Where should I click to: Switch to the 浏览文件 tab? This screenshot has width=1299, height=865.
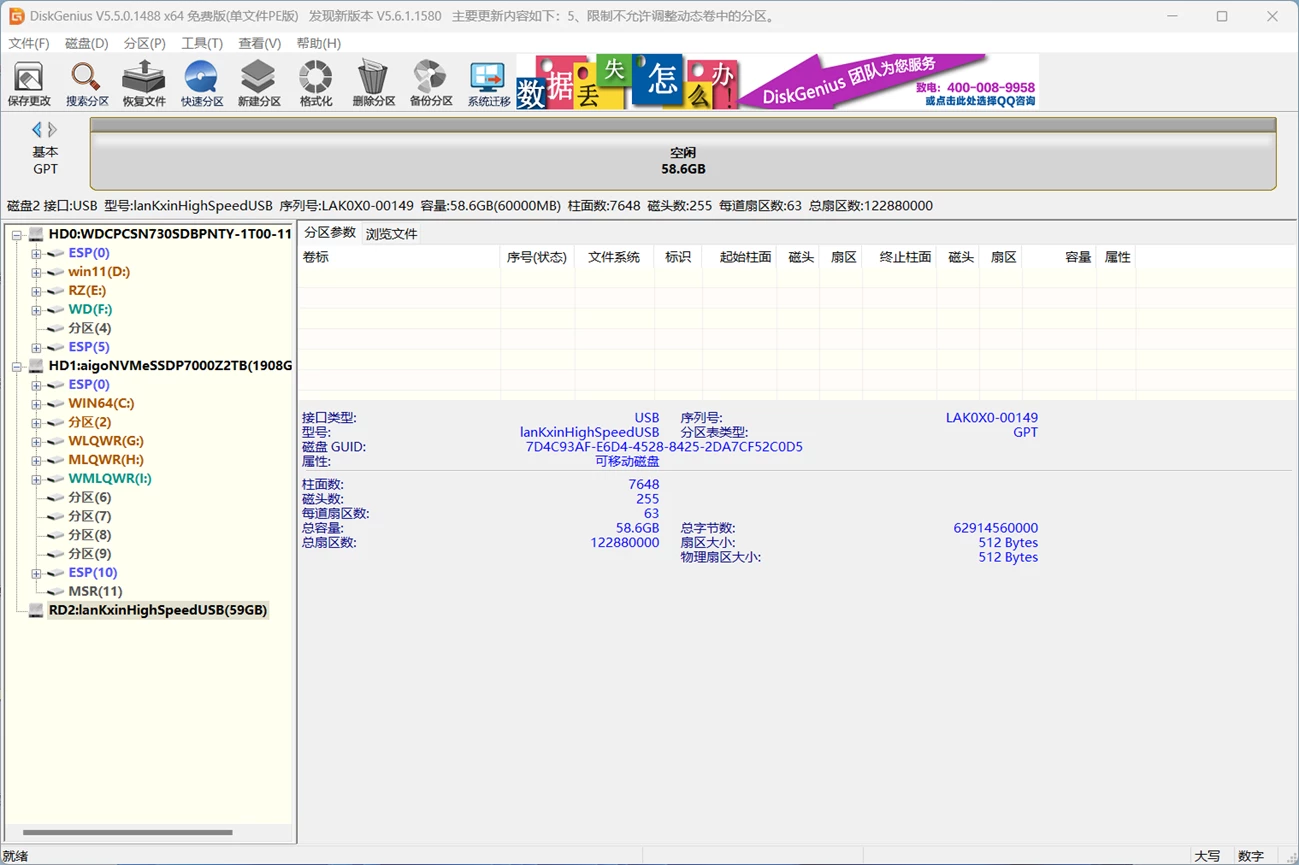pos(391,234)
